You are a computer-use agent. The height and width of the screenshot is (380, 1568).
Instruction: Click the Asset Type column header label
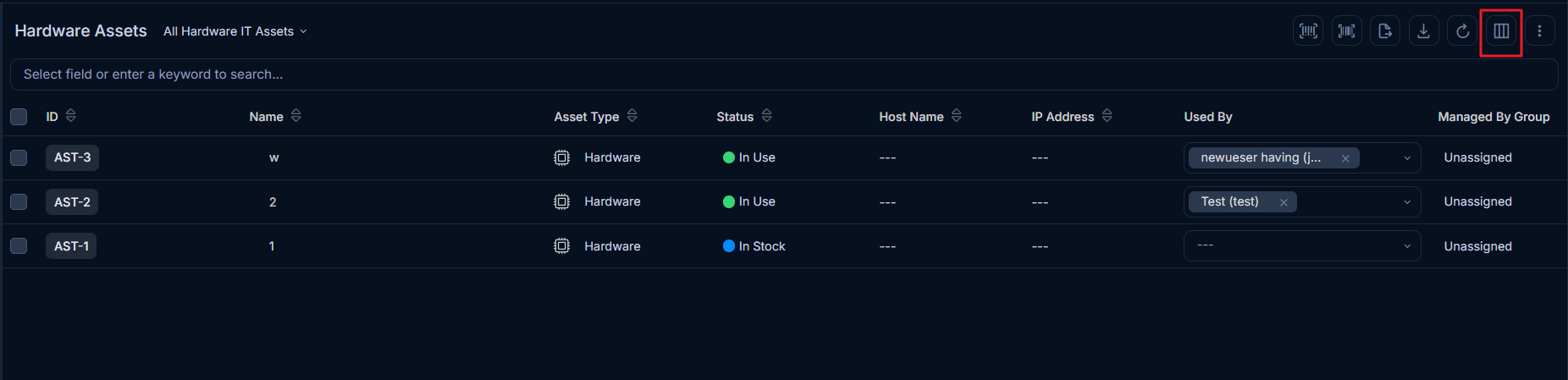587,117
